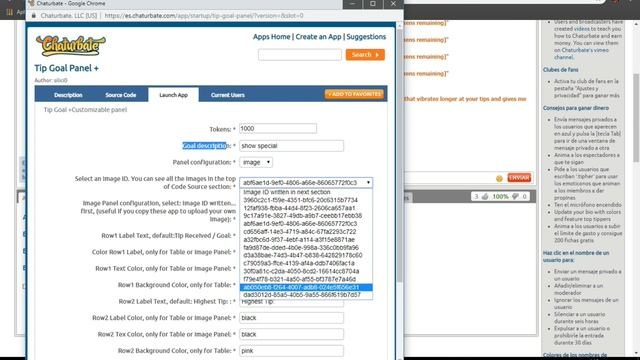
Task: Select the Launch App tab
Action: coord(173,95)
